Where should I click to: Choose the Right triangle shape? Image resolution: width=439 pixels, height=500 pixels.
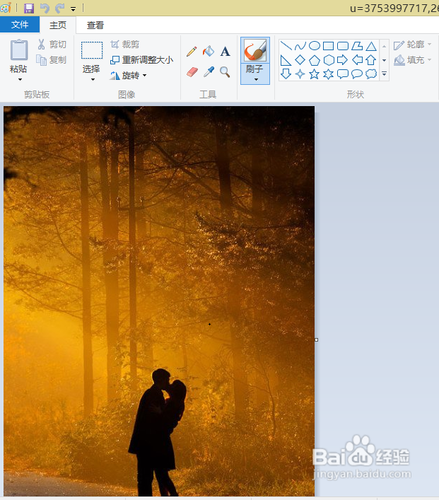click(x=286, y=60)
